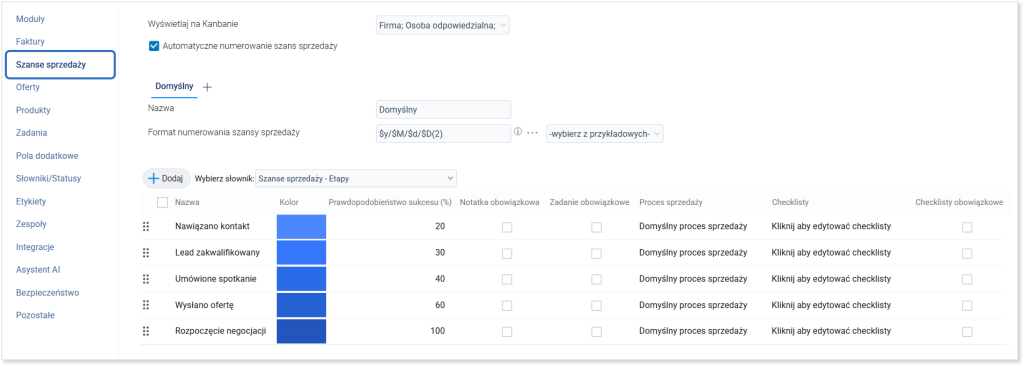Go to Faktury in the sidebar
Image resolution: width=1024 pixels, height=366 pixels.
point(30,41)
